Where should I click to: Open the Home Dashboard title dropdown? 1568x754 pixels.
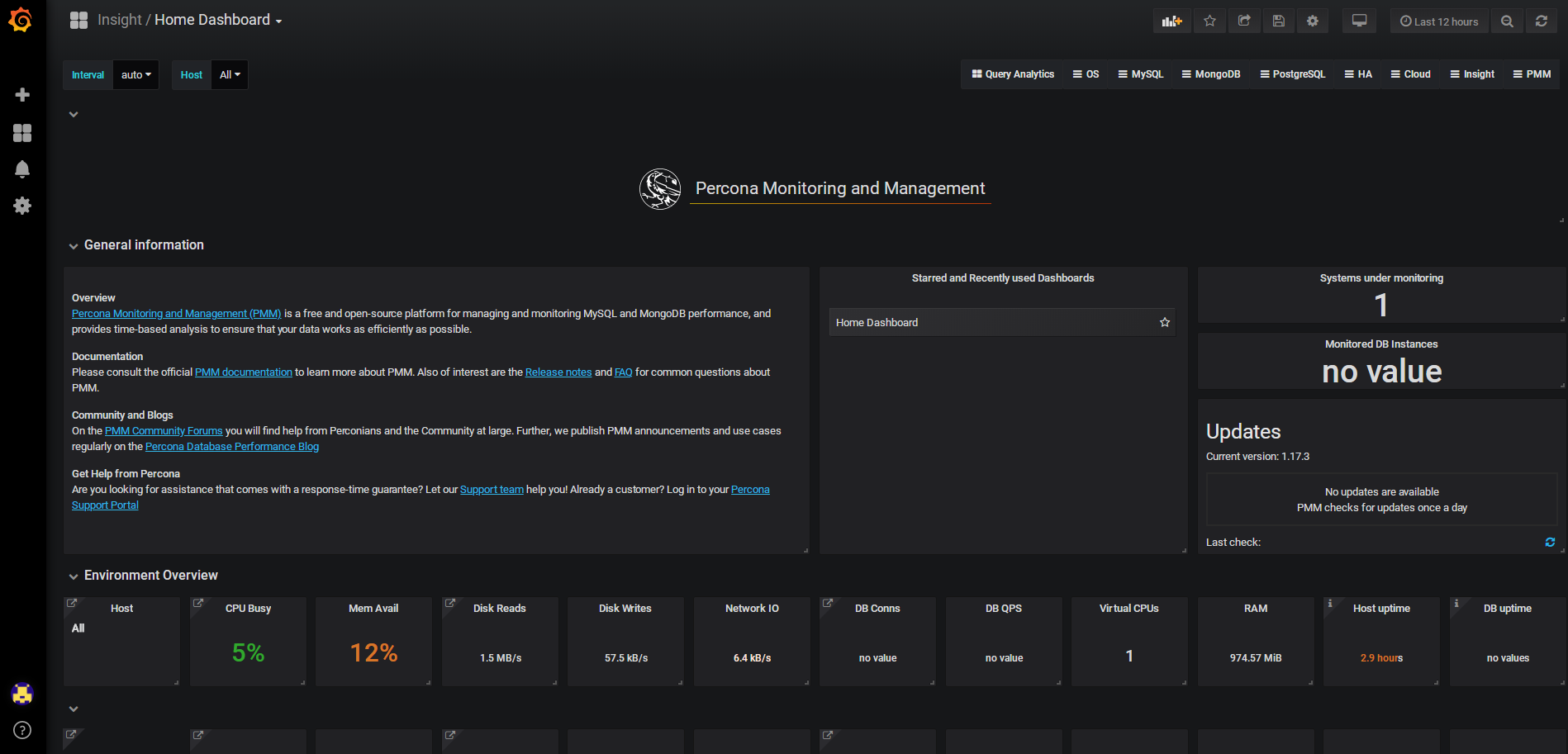tap(218, 20)
